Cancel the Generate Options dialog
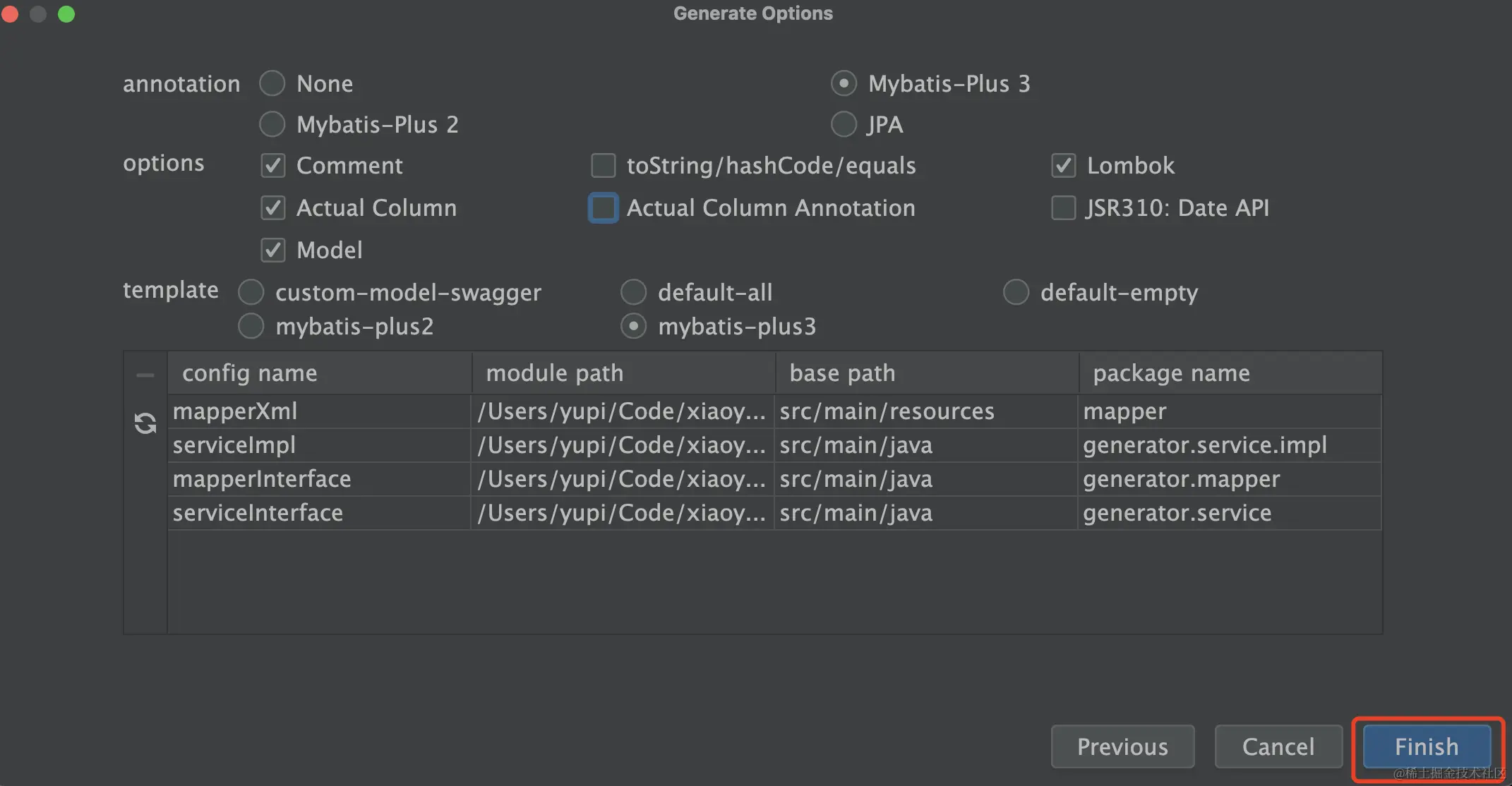1512x786 pixels. 1278,746
